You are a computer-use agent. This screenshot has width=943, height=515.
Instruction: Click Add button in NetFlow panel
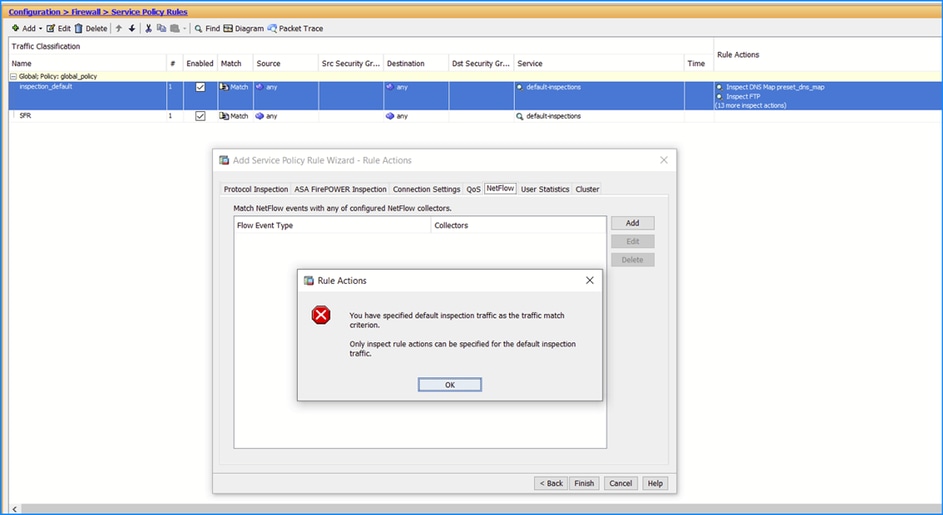point(633,223)
